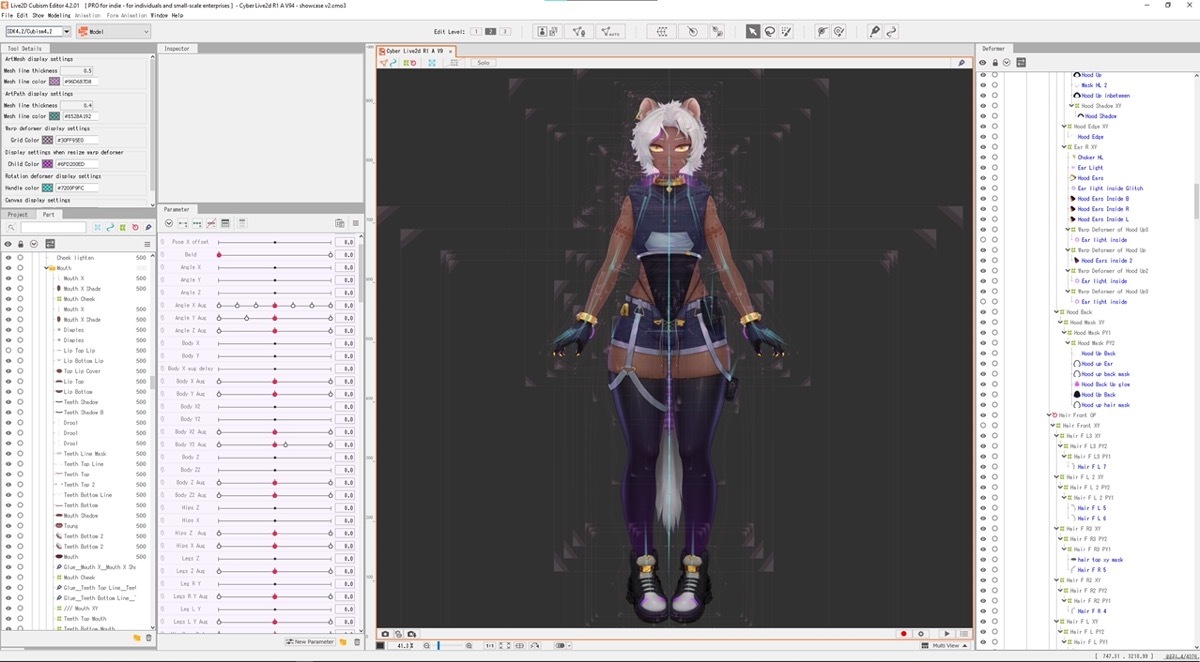Click the play button below canvas
The width and height of the screenshot is (1200, 662).
click(x=947, y=634)
